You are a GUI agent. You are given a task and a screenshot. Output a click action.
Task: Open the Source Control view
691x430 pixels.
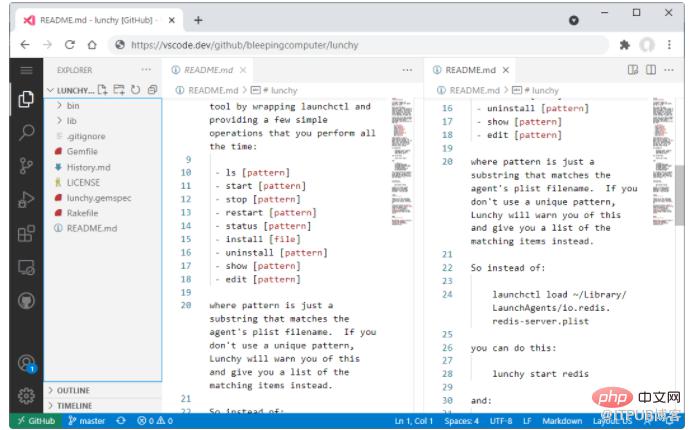coord(26,166)
